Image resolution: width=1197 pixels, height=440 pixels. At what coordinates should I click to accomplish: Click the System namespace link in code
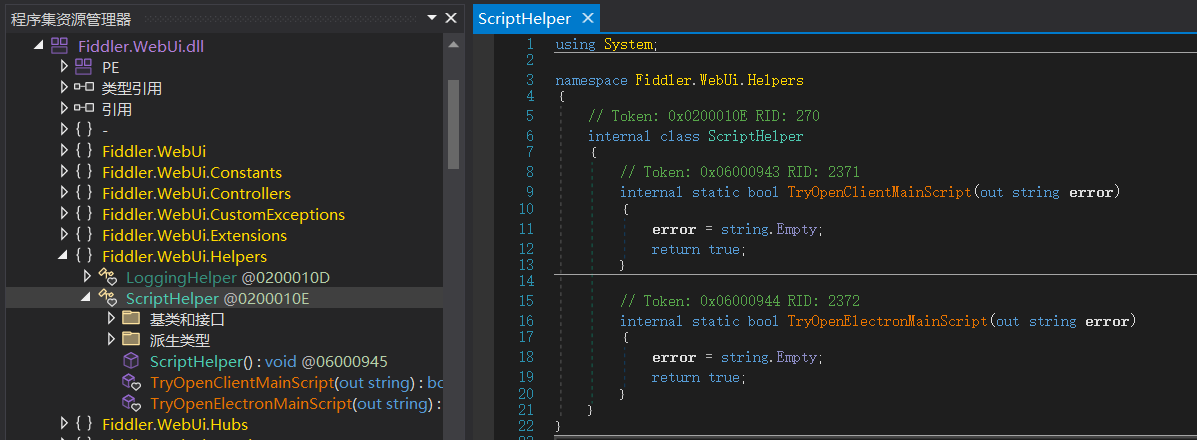tap(628, 45)
